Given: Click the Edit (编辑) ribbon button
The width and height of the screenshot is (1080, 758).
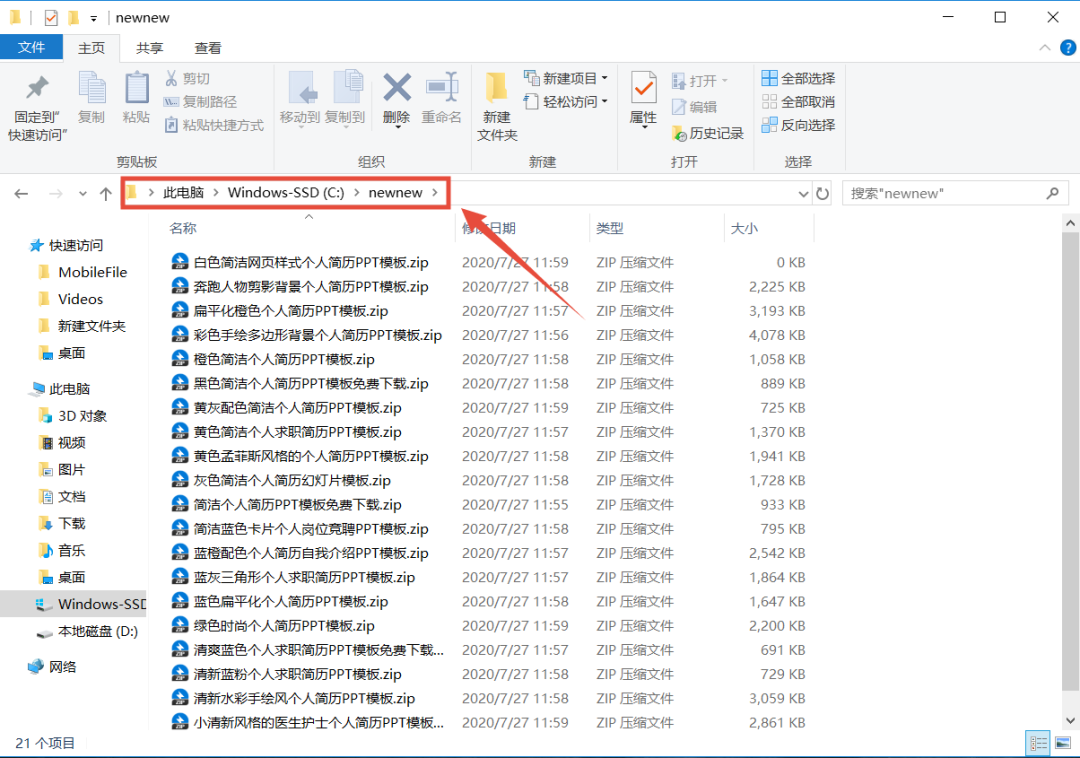Looking at the screenshot, I should (x=694, y=107).
